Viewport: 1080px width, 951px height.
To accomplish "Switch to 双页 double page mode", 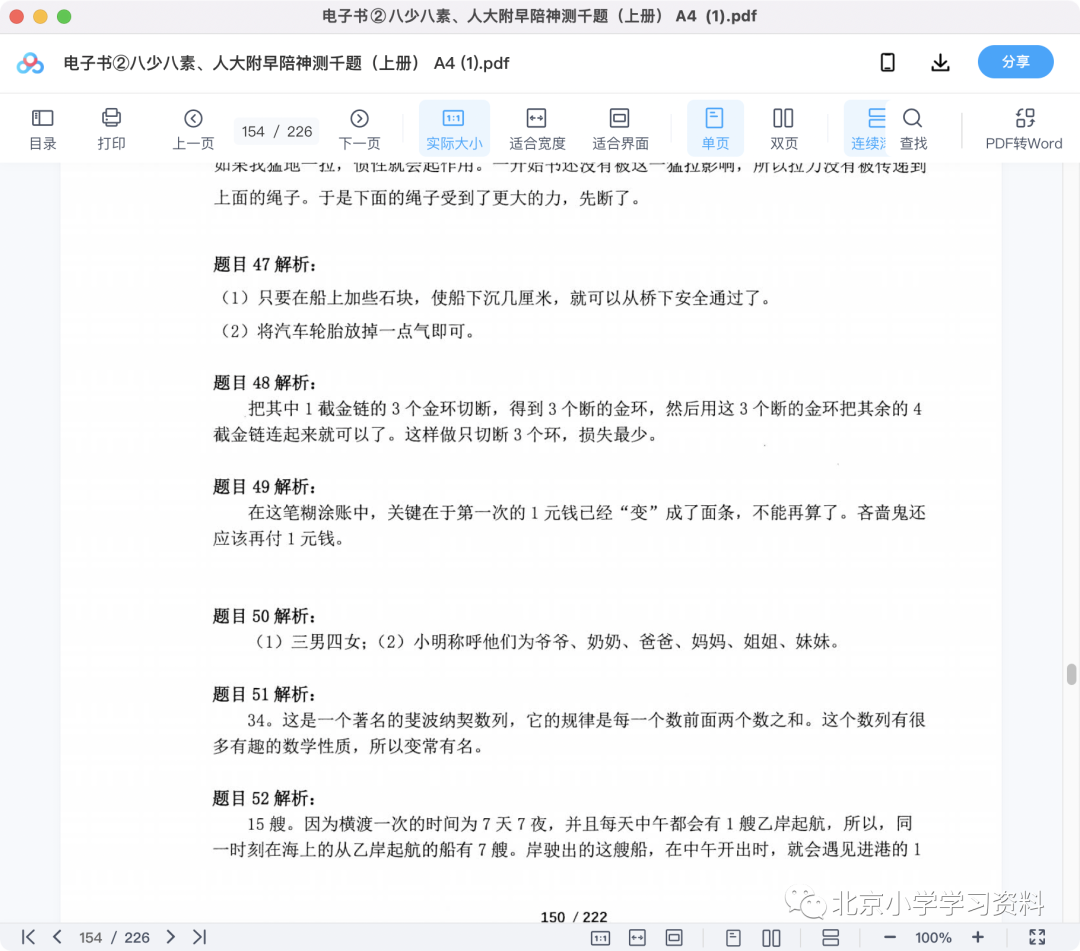I will click(x=784, y=129).
